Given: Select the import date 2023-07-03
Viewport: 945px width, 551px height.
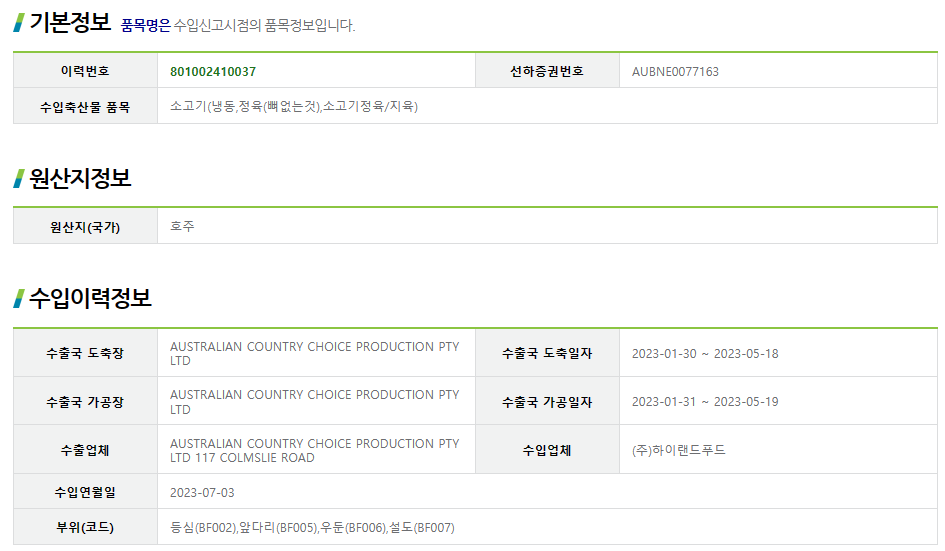Looking at the screenshot, I should (x=202, y=493).
